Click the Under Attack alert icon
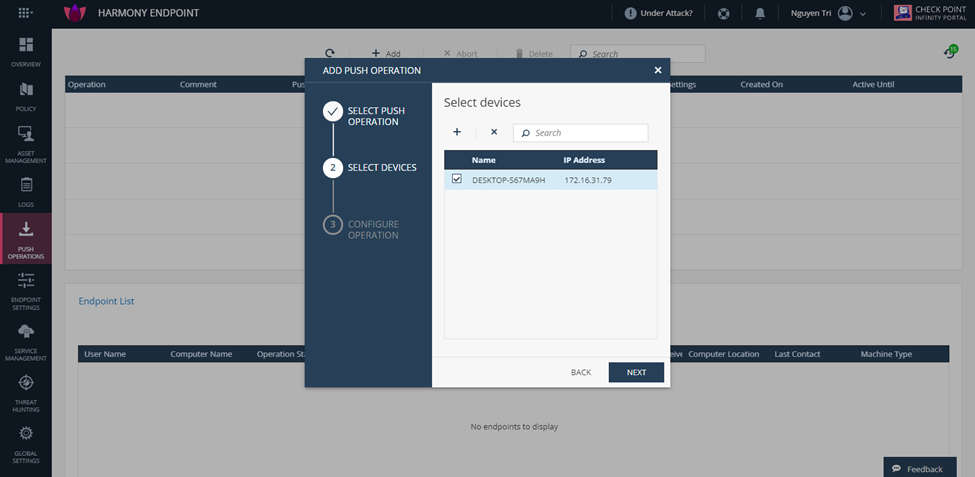This screenshot has width=975, height=477. coord(631,13)
